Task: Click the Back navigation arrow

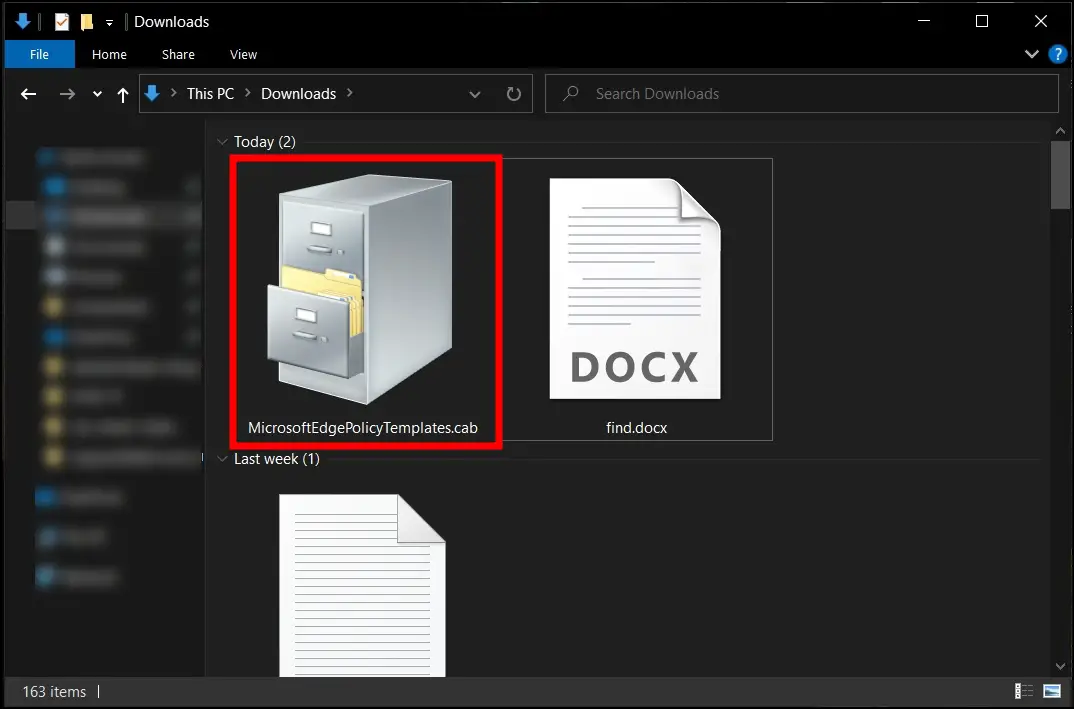Action: point(28,94)
